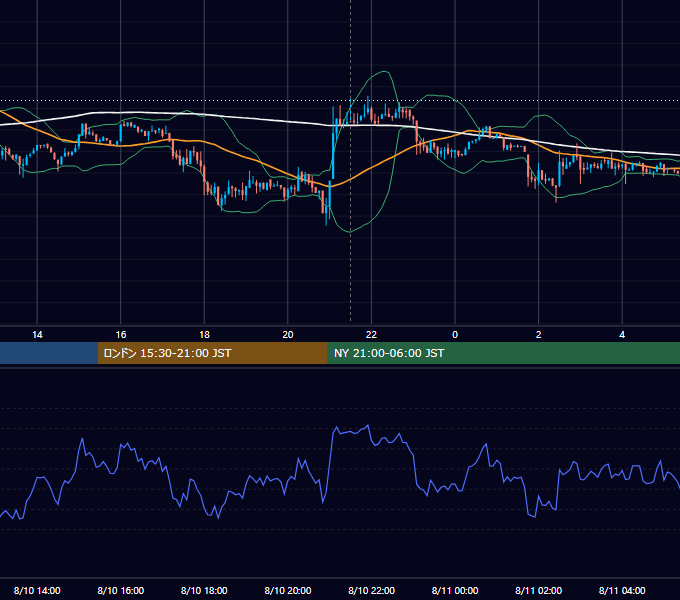Viewport: 680px width, 600px height.
Task: Click the 22 hour axis label
Action: 371,335
